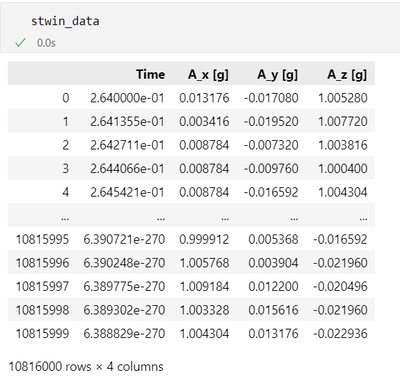Click A_z value -0.022936
Viewport: 400px width, 391px height.
point(340,334)
